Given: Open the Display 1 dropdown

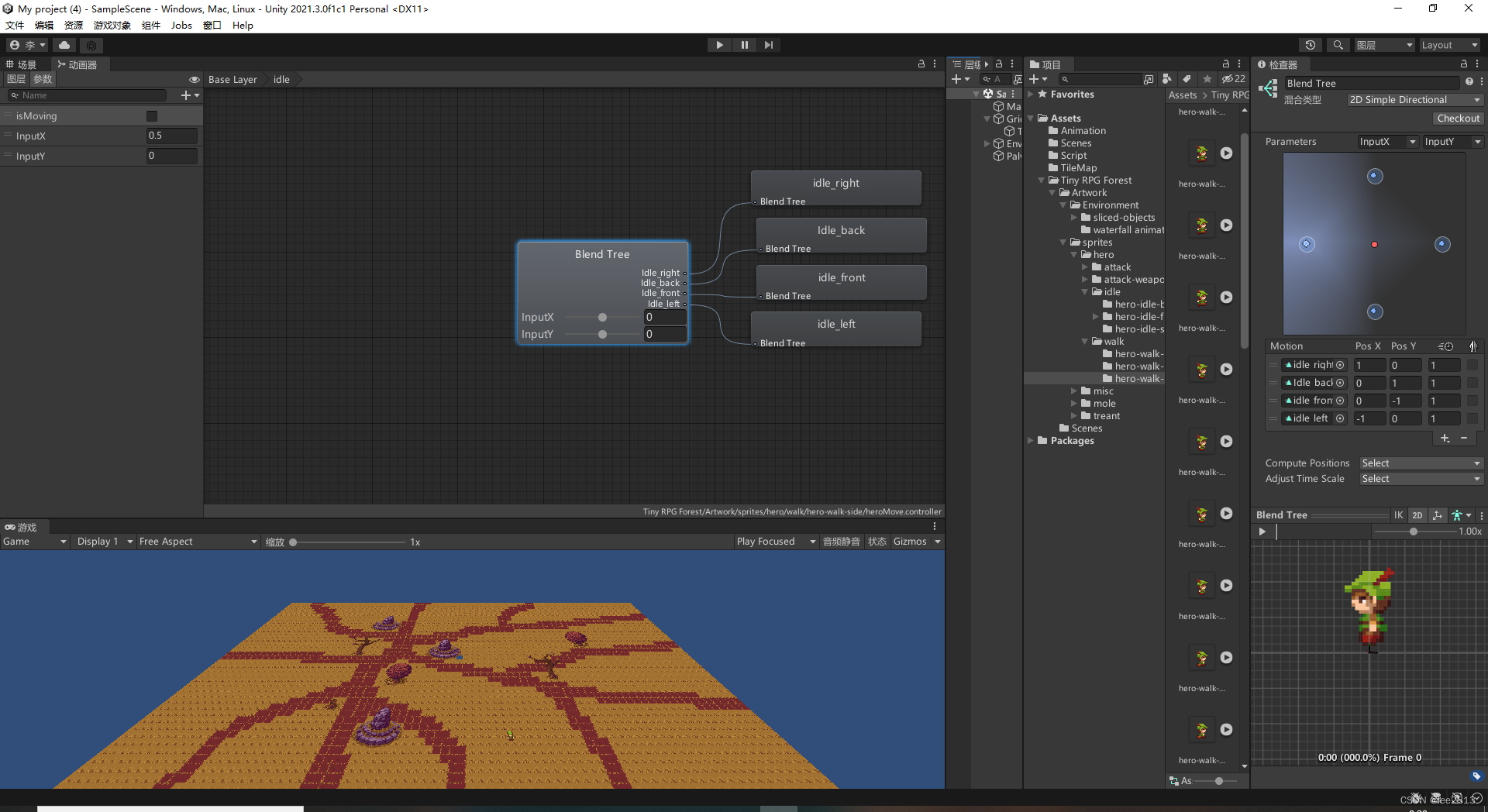Looking at the screenshot, I should coord(105,542).
